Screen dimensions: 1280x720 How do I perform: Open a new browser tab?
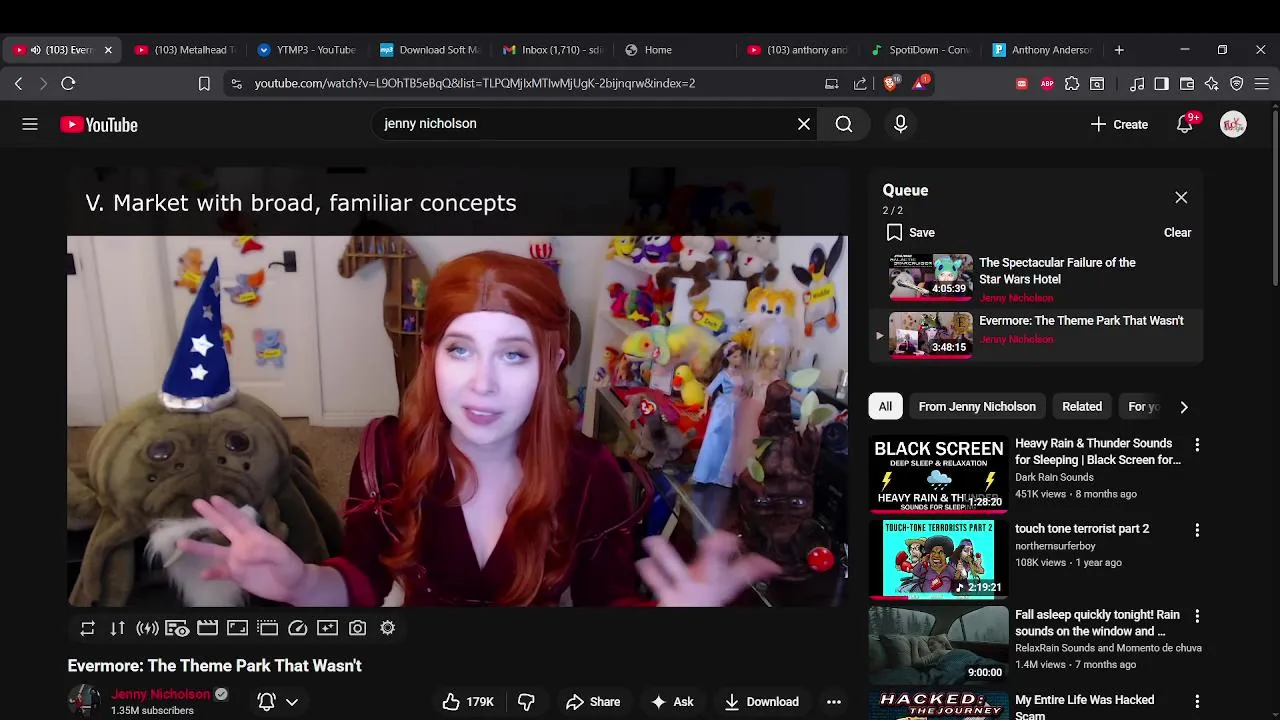tap(1119, 50)
